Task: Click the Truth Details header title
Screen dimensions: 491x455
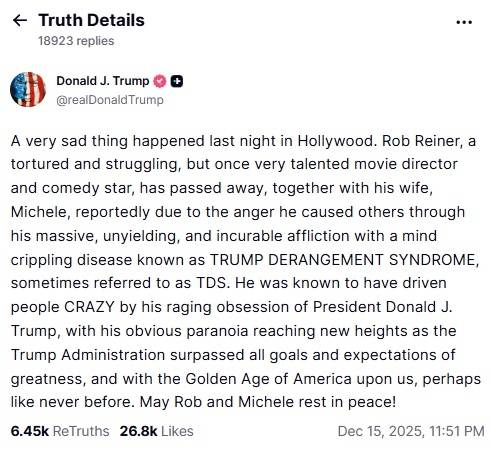Action: pyautogui.click(x=91, y=20)
